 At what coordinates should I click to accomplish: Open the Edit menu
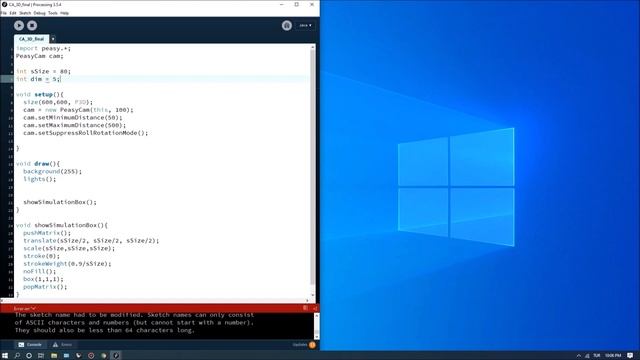13,13
